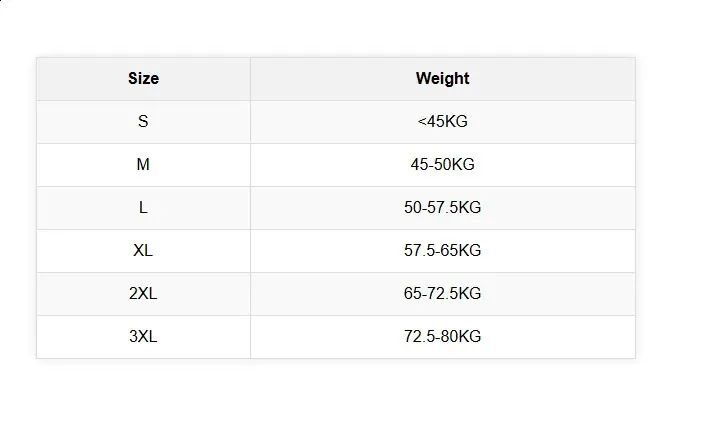Click the Weight column header
Screen dimensions: 719x435
442,78
